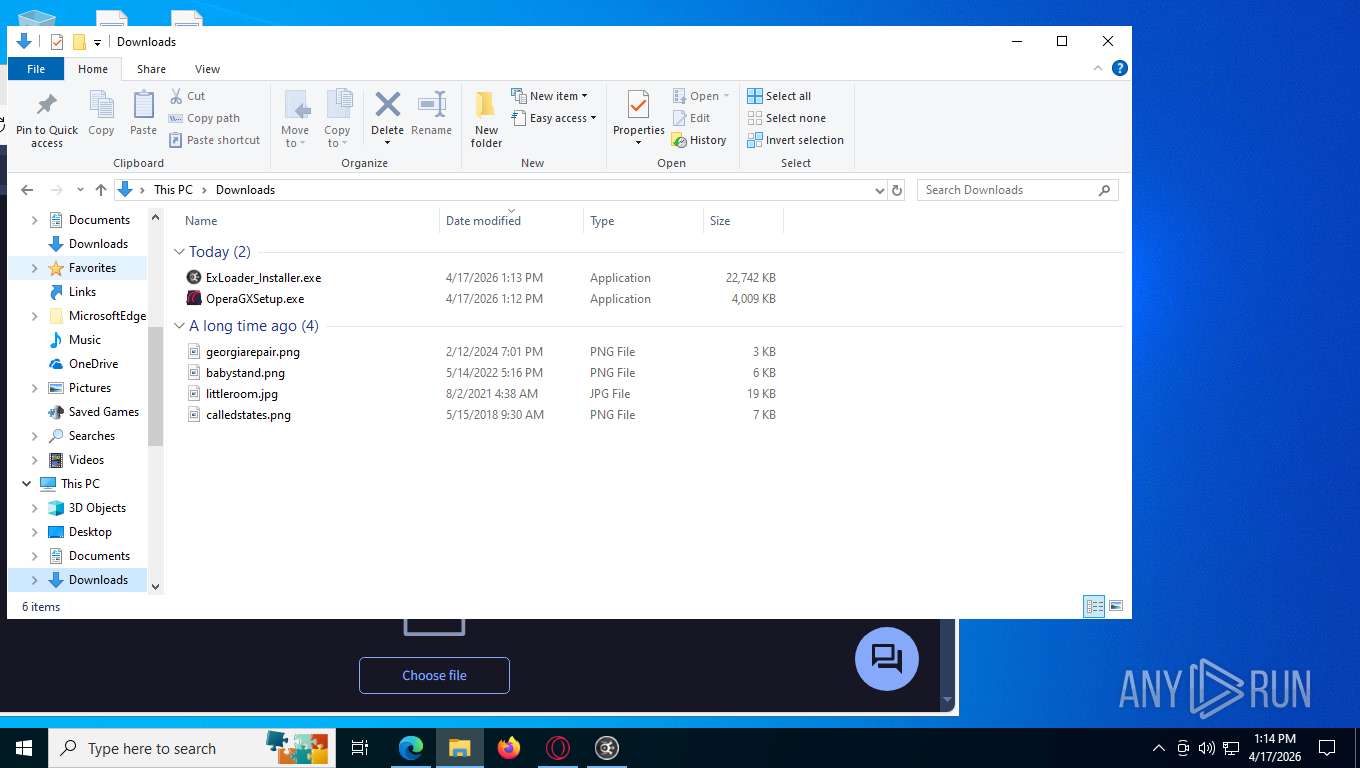
Task: Click the Up one level arrow
Action: click(x=100, y=190)
